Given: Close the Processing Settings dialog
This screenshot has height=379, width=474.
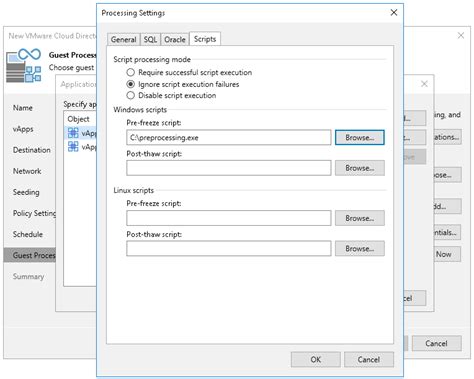Looking at the screenshot, I should click(x=394, y=13).
